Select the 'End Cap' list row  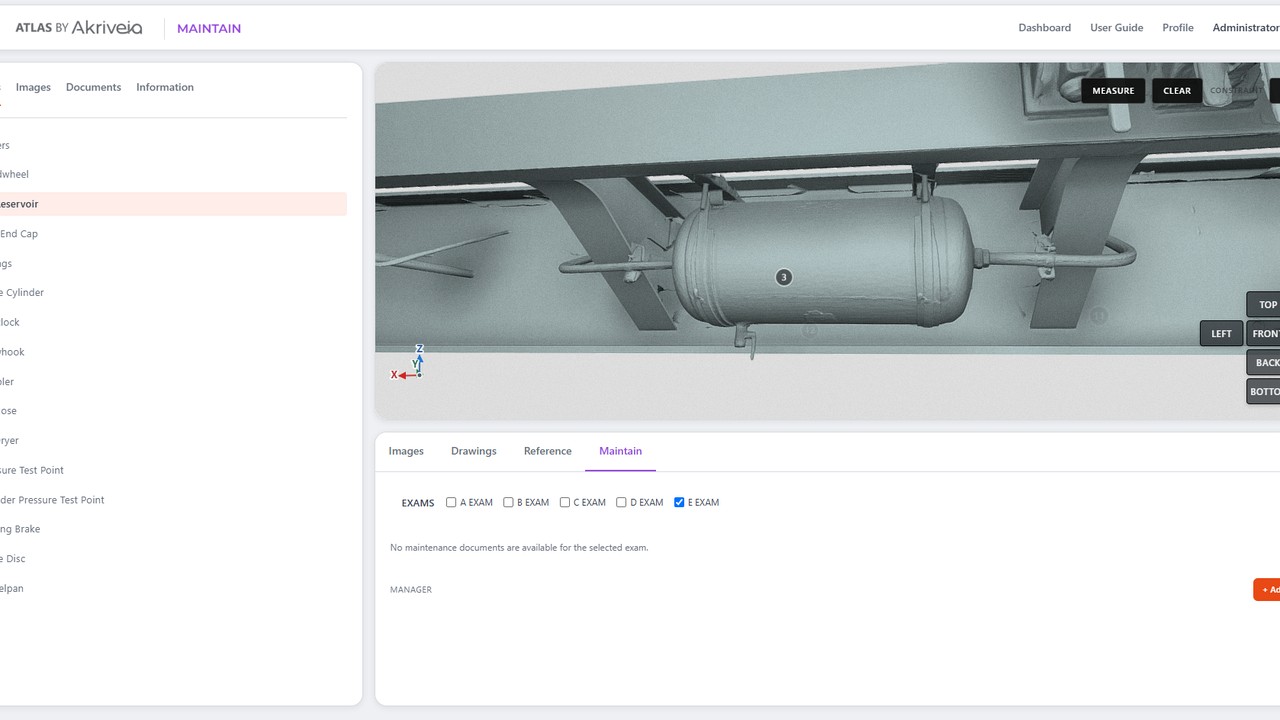pyautogui.click(x=173, y=234)
